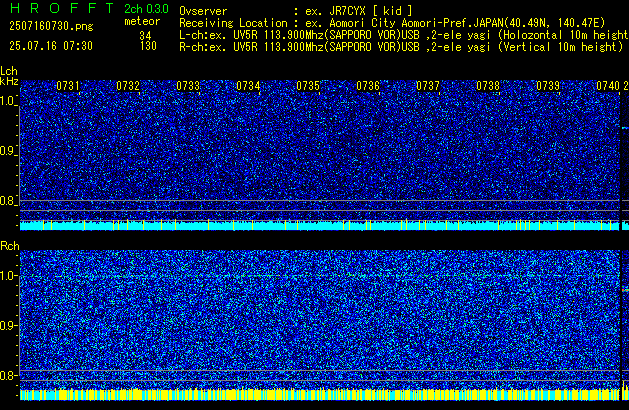Viewport: 629px width, 410px height.
Task: Click the 0.8 frequency label on Rch axis
Action: 8,375
